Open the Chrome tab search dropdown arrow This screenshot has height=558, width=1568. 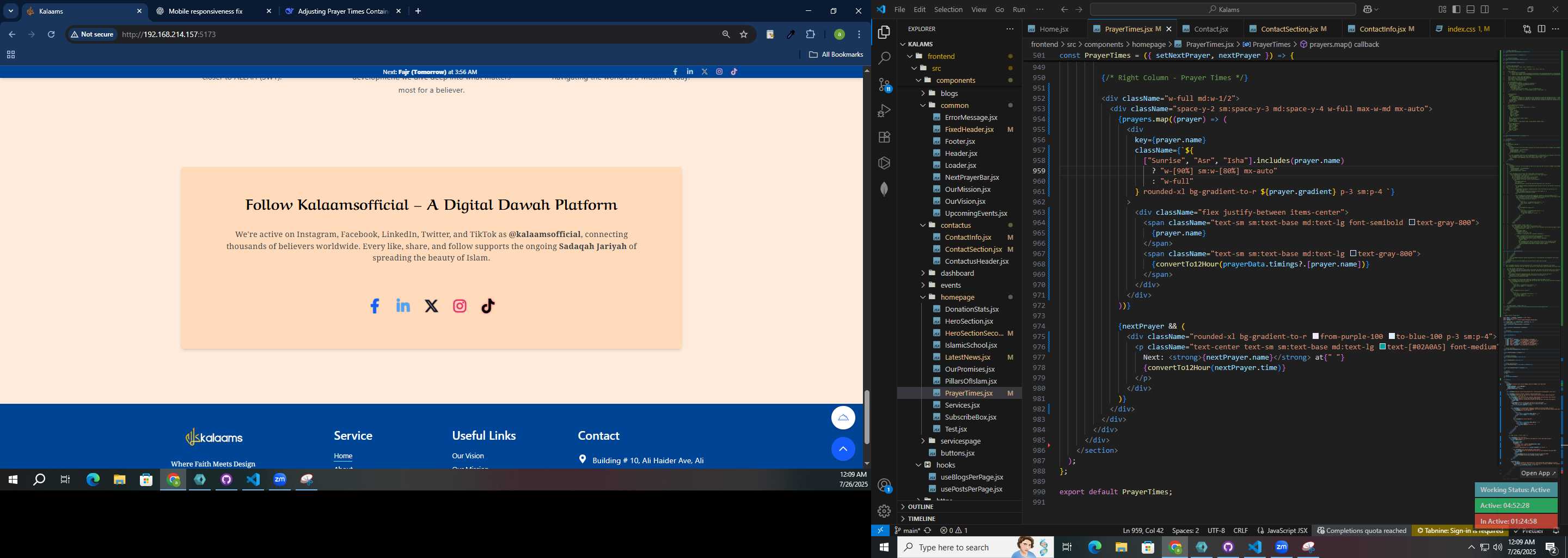[x=11, y=11]
